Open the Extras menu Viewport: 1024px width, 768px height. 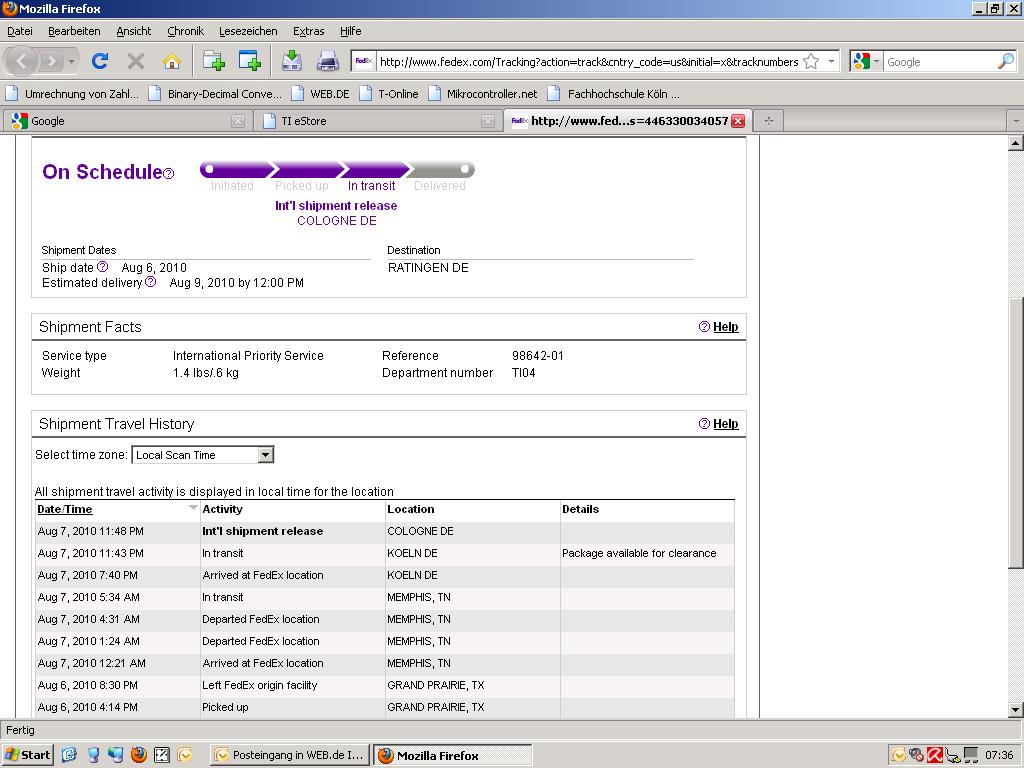coord(308,31)
